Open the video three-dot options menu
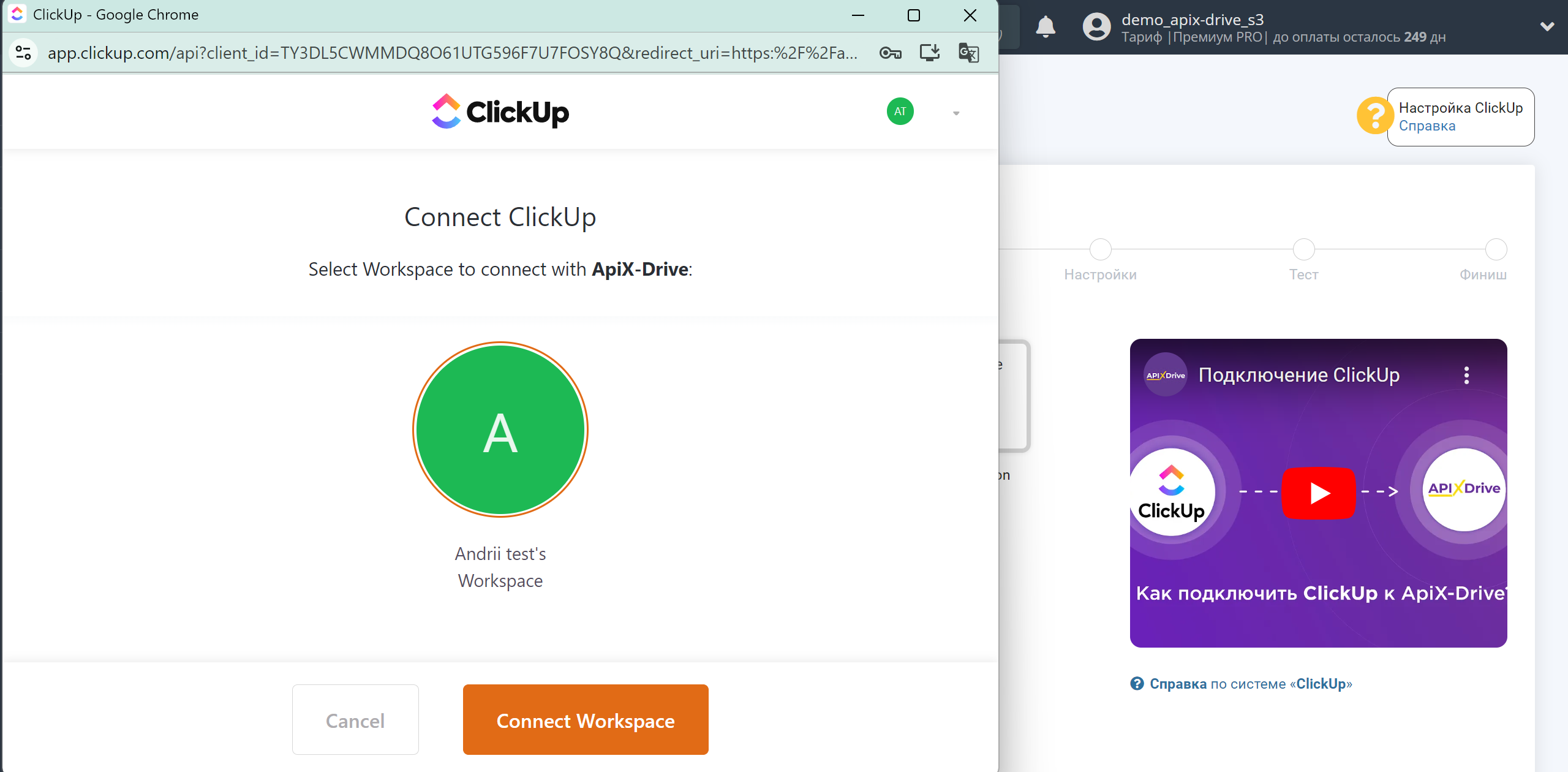The width and height of the screenshot is (1568, 772). [x=1466, y=375]
